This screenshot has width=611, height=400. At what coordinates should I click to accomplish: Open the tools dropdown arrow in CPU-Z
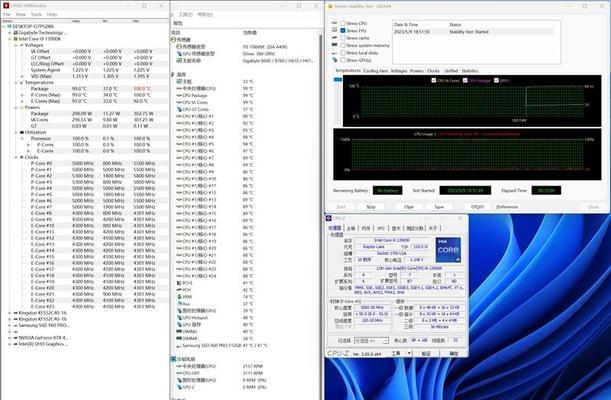click(x=409, y=353)
